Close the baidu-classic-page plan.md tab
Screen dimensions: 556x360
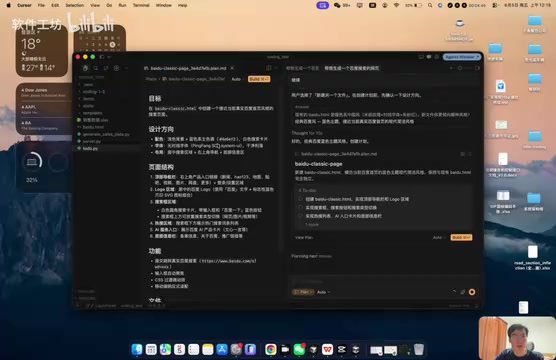click(x=232, y=68)
